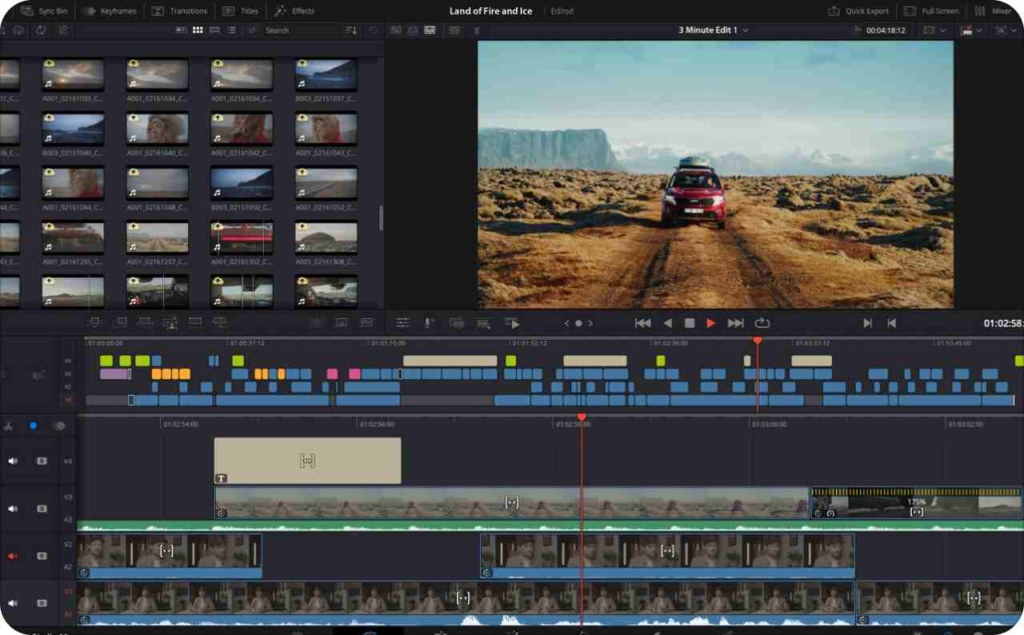Open the Keyframes panel
This screenshot has height=635, width=1024.
[105, 11]
